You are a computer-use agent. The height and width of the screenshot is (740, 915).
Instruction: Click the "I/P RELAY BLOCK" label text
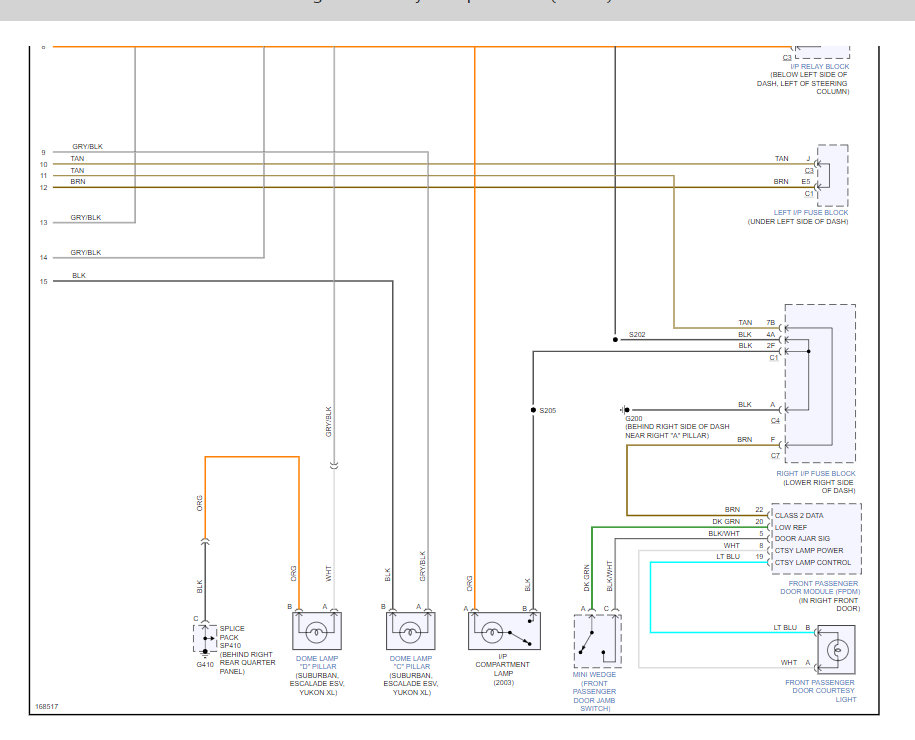pos(819,67)
